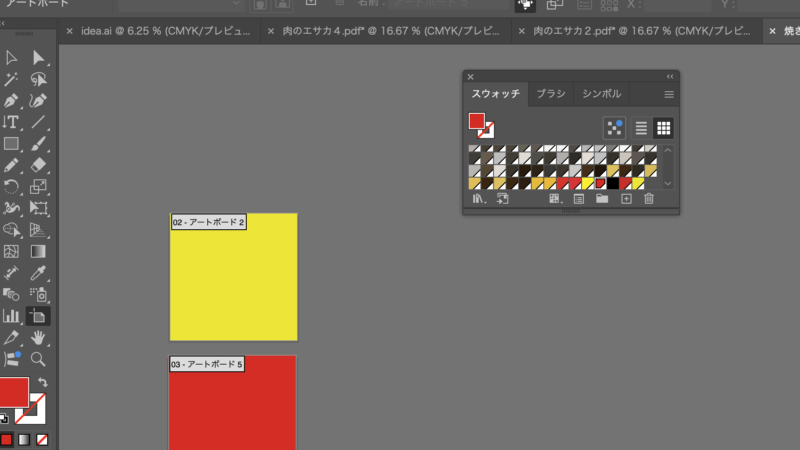Open the Swatch Libraries menu
The height and width of the screenshot is (450, 800).
coord(478,199)
